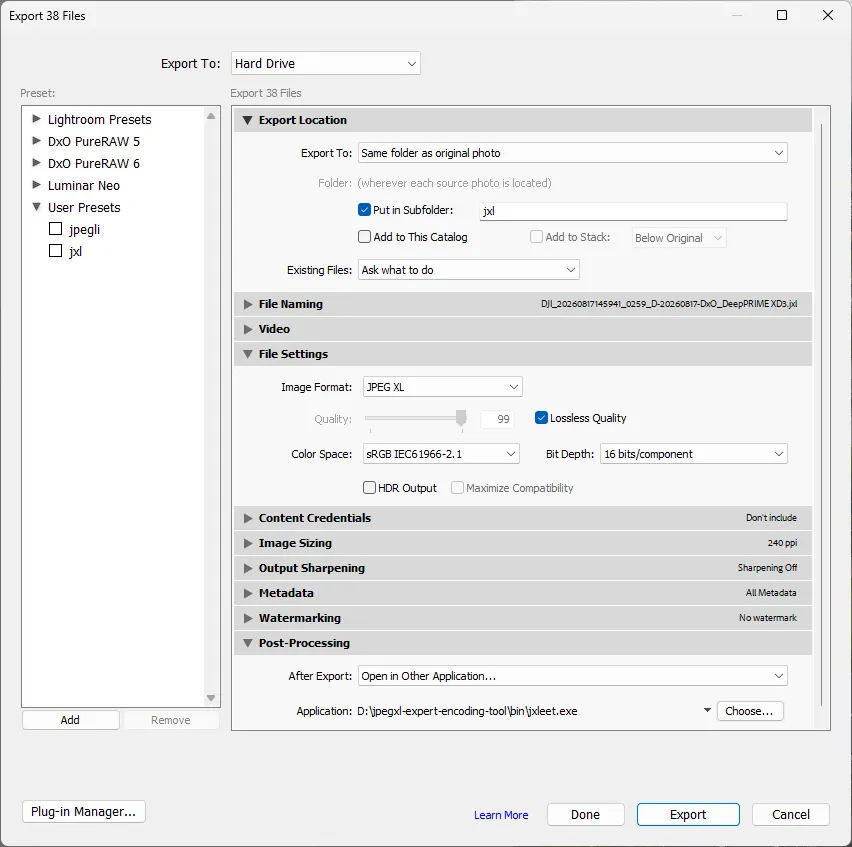This screenshot has width=852, height=847.
Task: Open the Image Format JPEG XL dropdown
Action: pyautogui.click(x=442, y=387)
